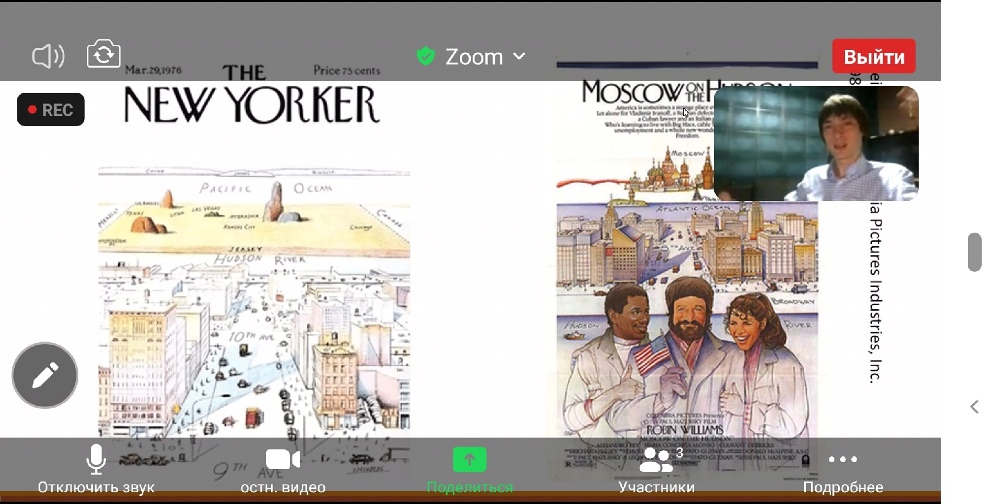Open the Zoom meeting info dropdown
The height and width of the screenshot is (504, 1008).
(x=485, y=57)
